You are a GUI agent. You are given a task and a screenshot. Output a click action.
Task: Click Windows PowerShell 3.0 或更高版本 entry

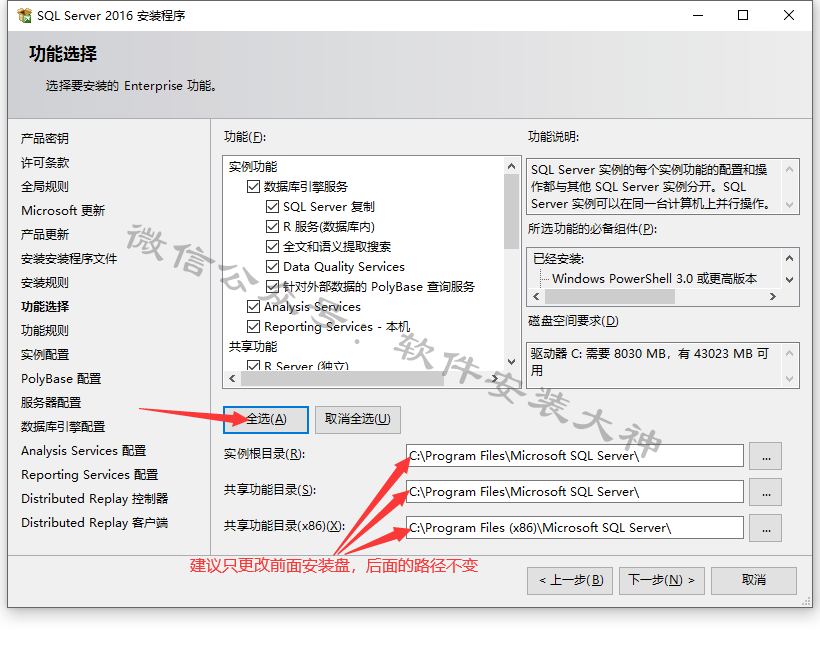point(654,279)
